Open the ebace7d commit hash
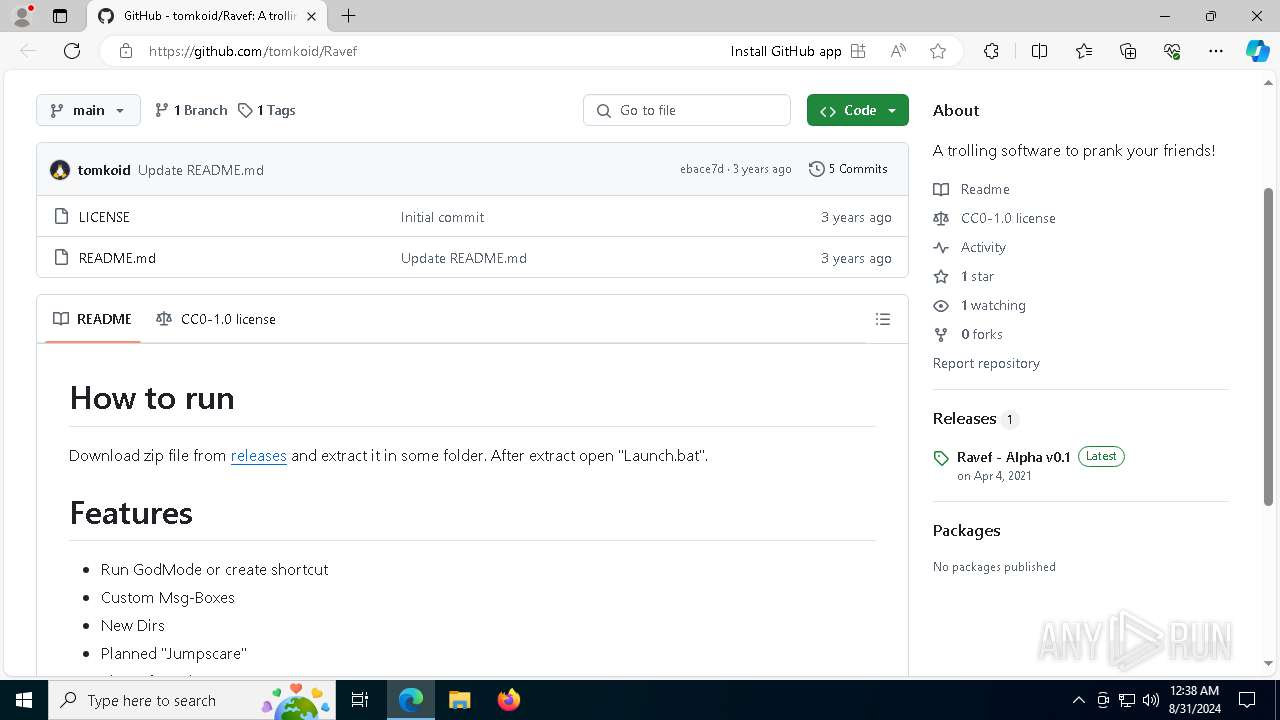This screenshot has width=1280, height=720. coord(702,169)
